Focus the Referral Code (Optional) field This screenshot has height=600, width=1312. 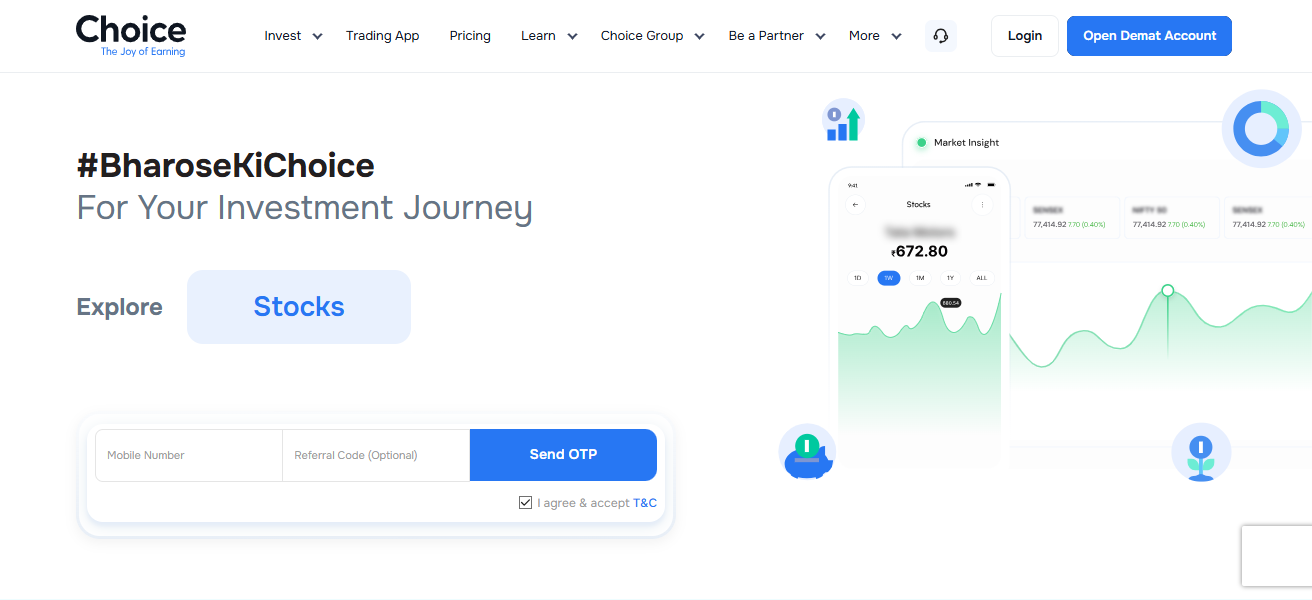(376, 455)
